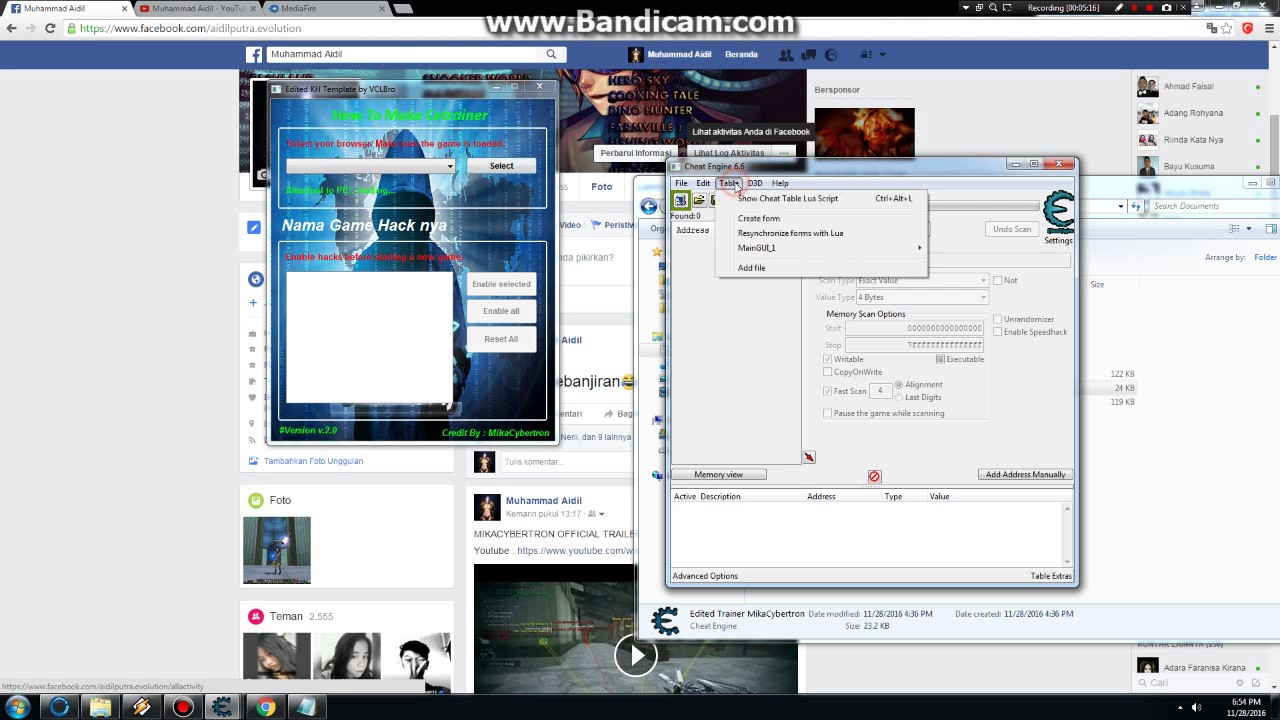Open Explorer address bar history dropdown
This screenshot has height=720, width=1280.
click(1121, 206)
